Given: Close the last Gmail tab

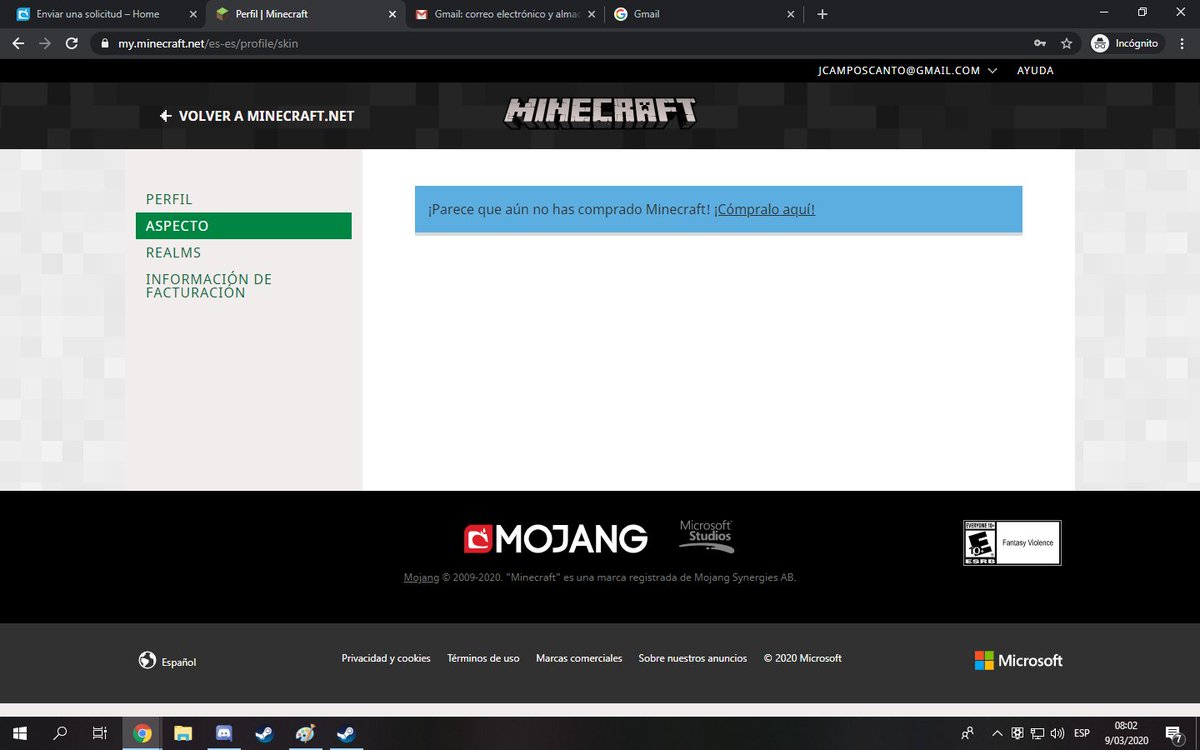Looking at the screenshot, I should [x=790, y=14].
